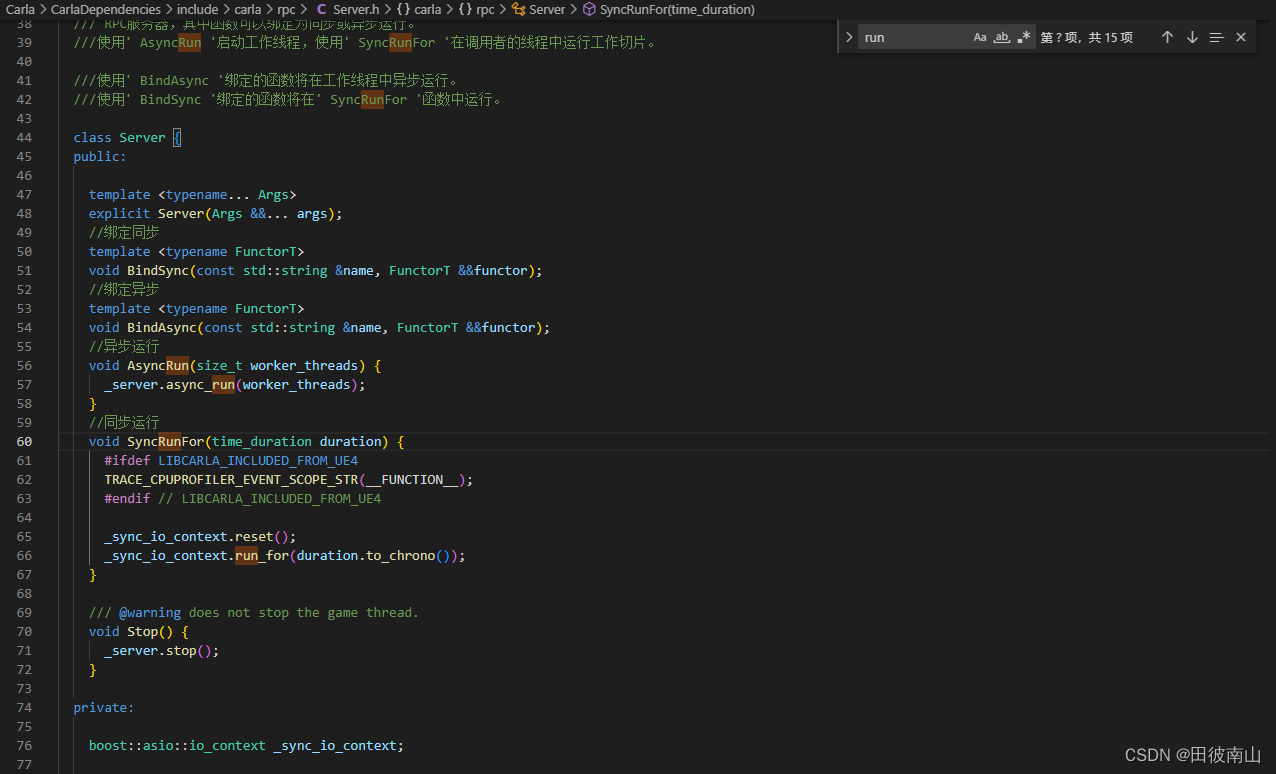Toggle Use Regular Expression (.*) option
The height and width of the screenshot is (774, 1276).
[x=1024, y=37]
